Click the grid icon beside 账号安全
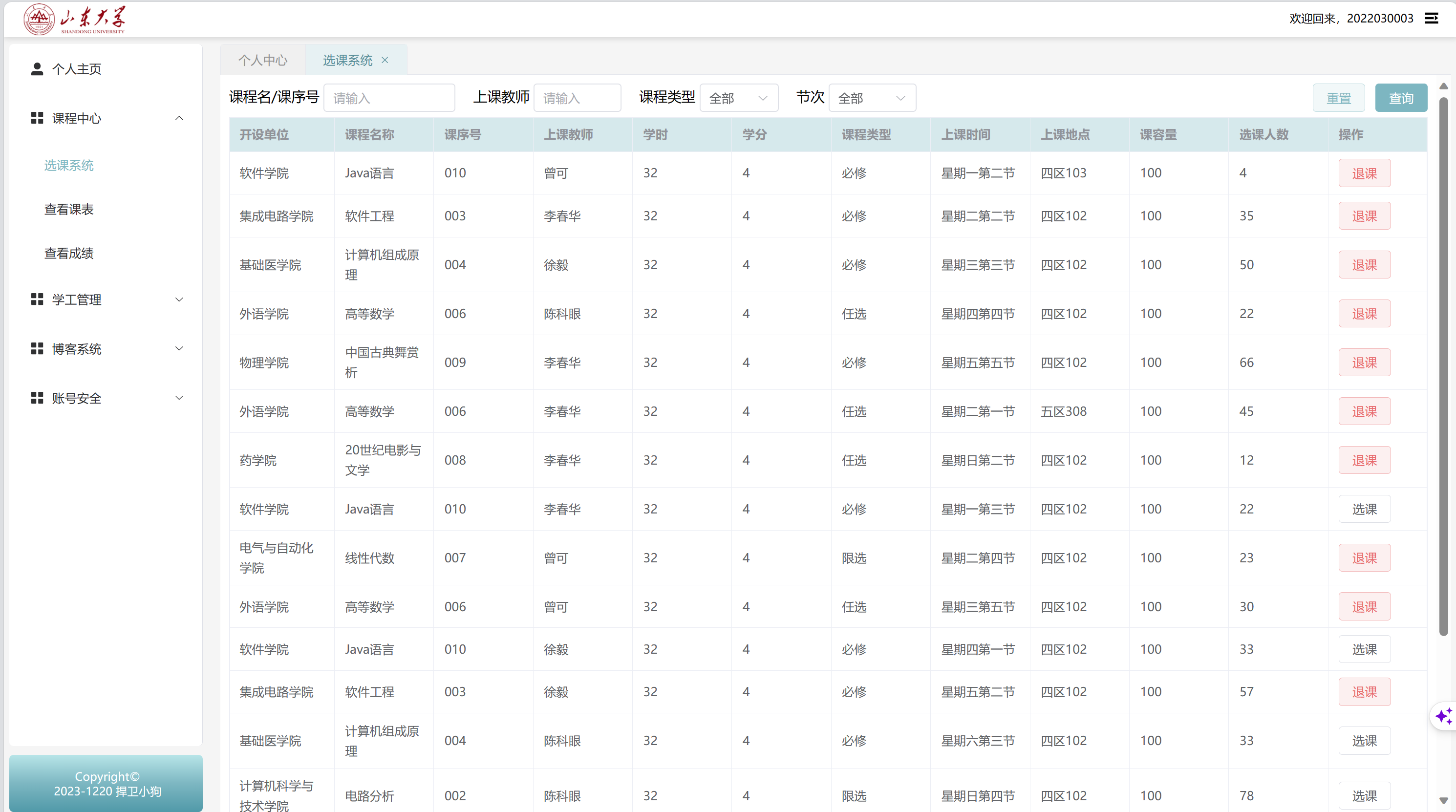 (x=37, y=398)
